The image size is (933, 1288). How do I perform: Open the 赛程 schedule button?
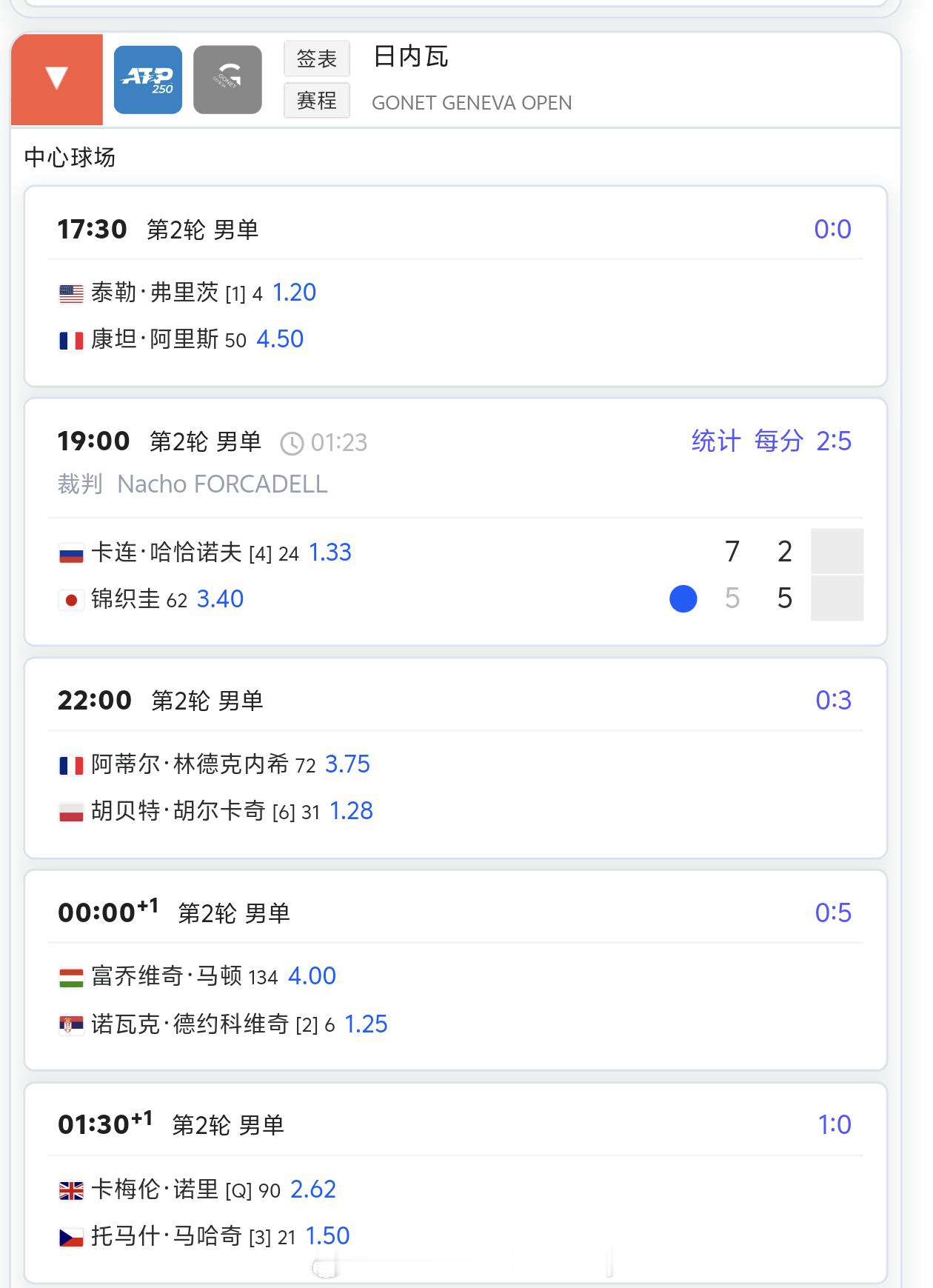pos(317,100)
